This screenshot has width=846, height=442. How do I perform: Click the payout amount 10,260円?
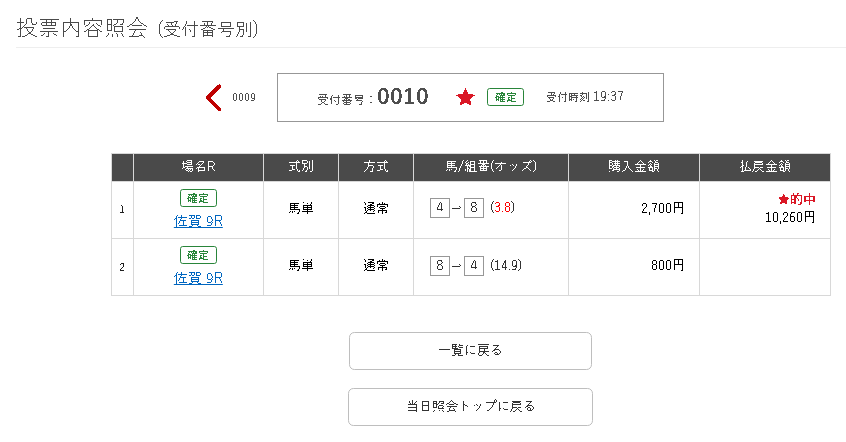pos(790,217)
